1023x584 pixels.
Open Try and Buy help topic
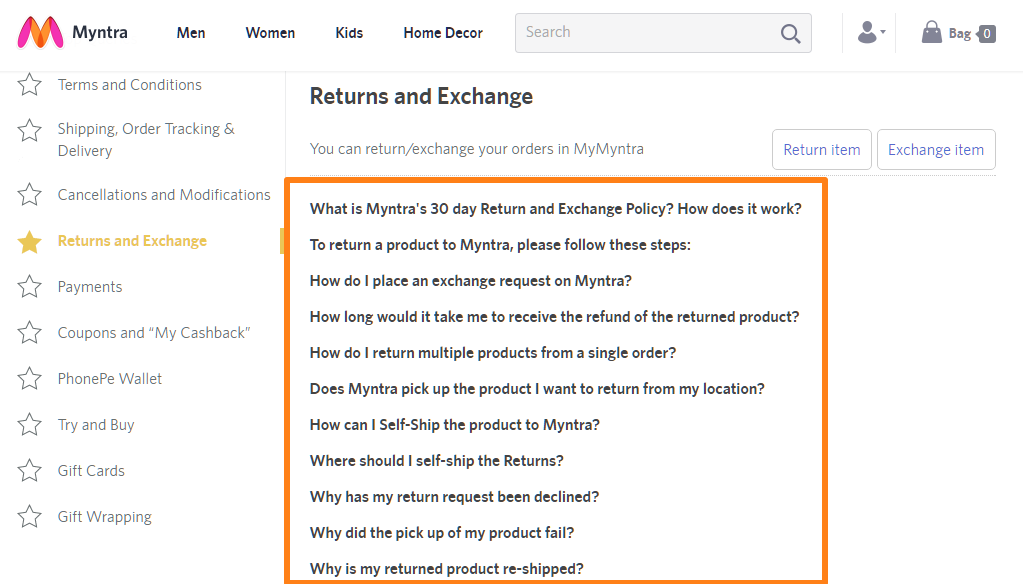coord(96,425)
